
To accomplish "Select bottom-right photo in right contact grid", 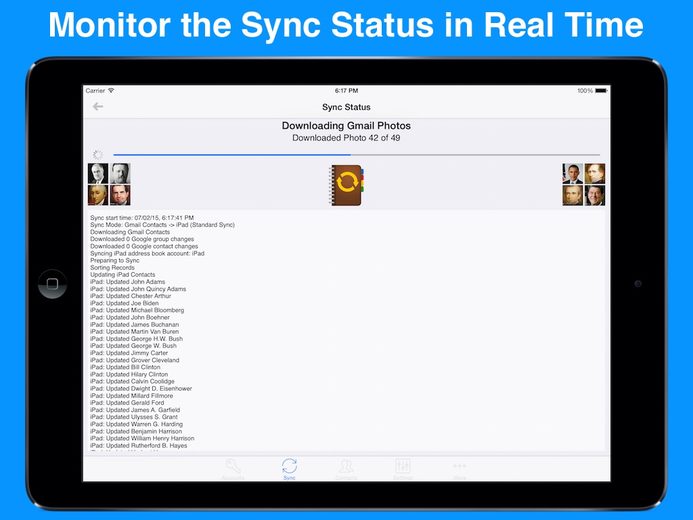I will 595,195.
